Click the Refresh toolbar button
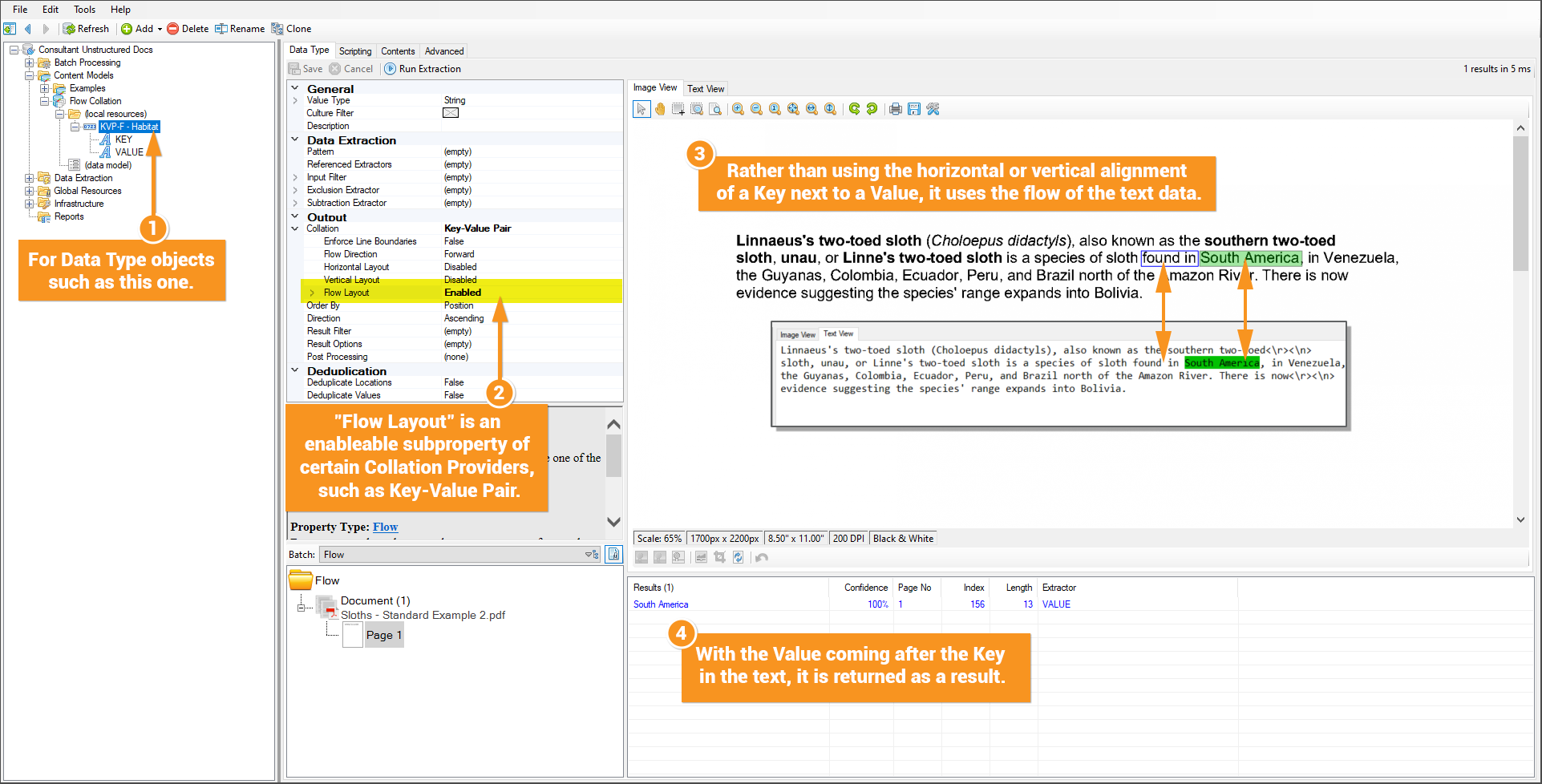The width and height of the screenshot is (1542, 784). [86, 29]
